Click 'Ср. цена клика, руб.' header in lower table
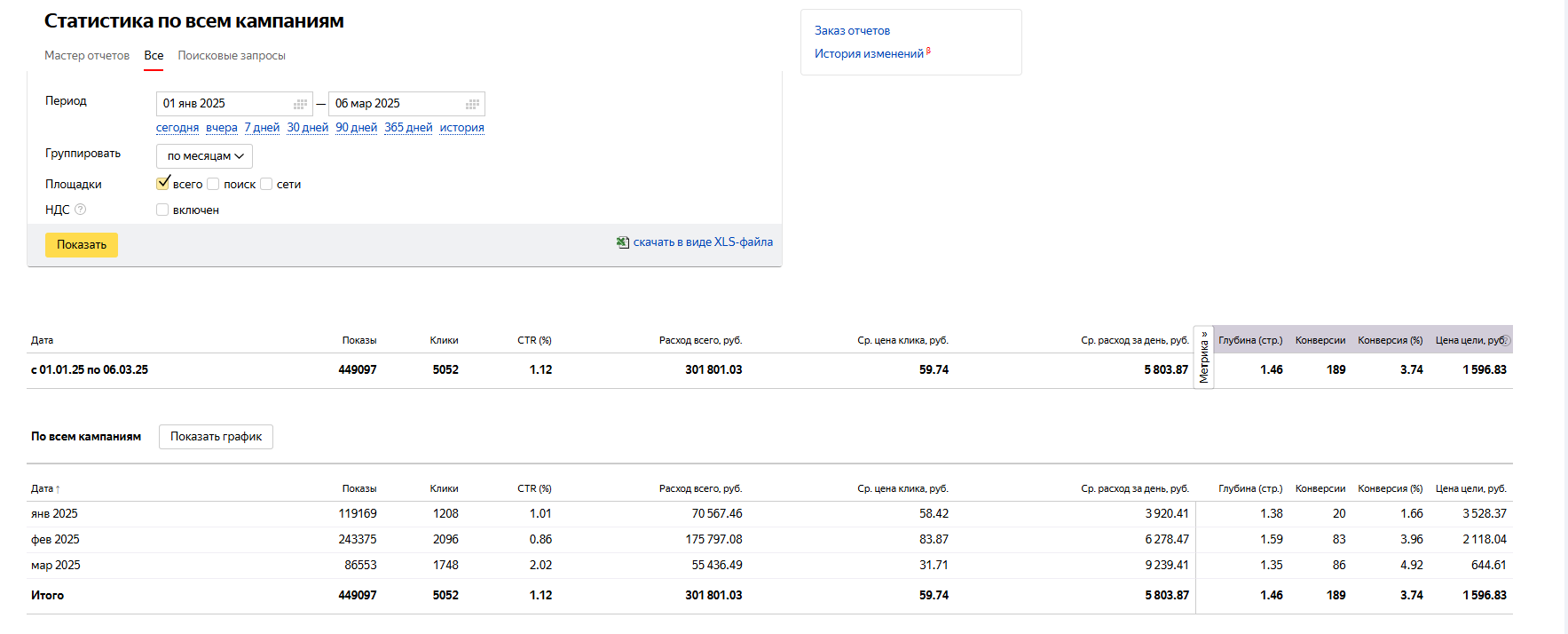Image resolution: width=1568 pixels, height=634 pixels. pos(902,488)
